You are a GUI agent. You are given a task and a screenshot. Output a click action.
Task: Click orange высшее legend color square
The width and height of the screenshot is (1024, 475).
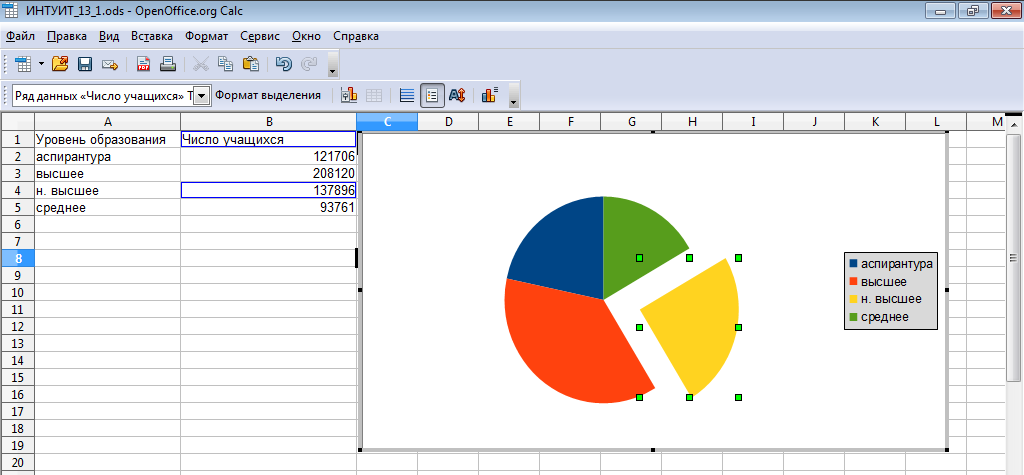(x=854, y=282)
